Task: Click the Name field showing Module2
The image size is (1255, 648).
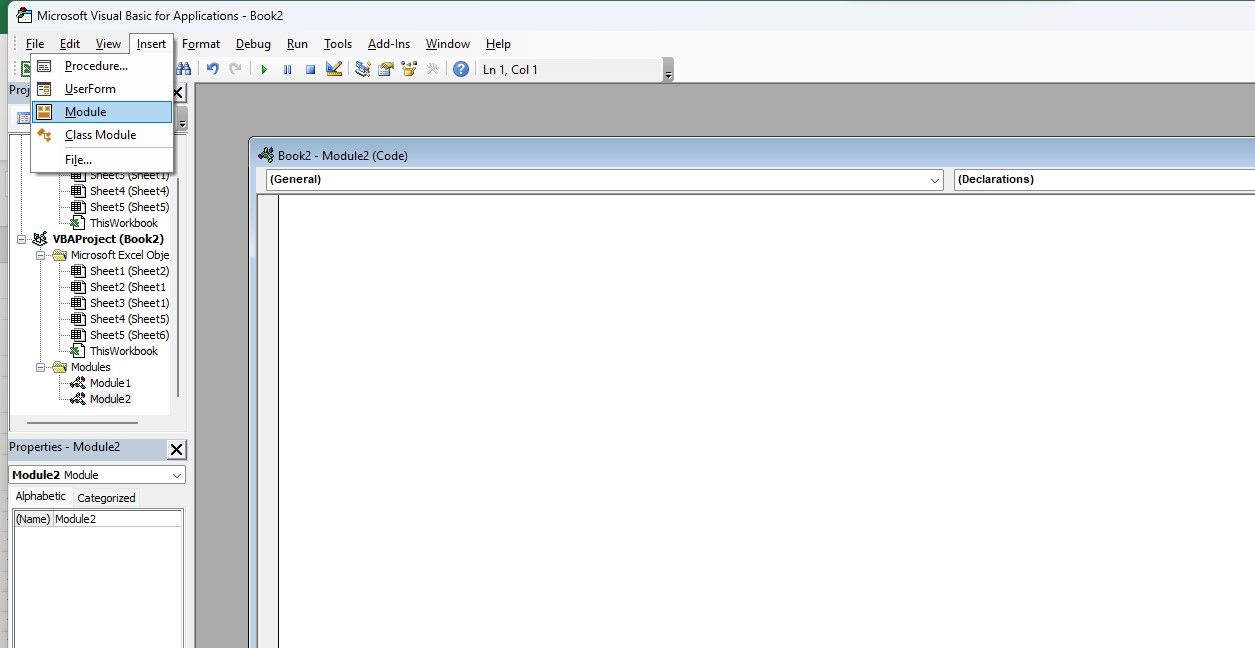Action: 115,518
